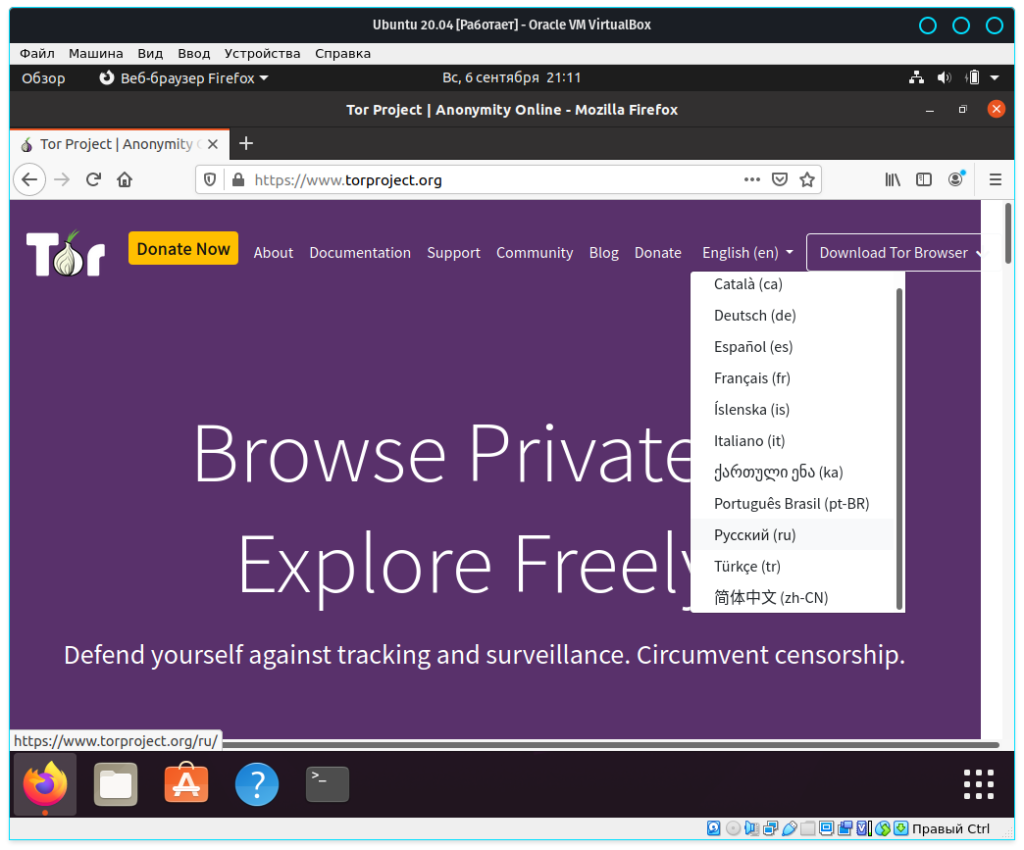Open the Устройства menu in VirtualBox

pyautogui.click(x=262, y=53)
